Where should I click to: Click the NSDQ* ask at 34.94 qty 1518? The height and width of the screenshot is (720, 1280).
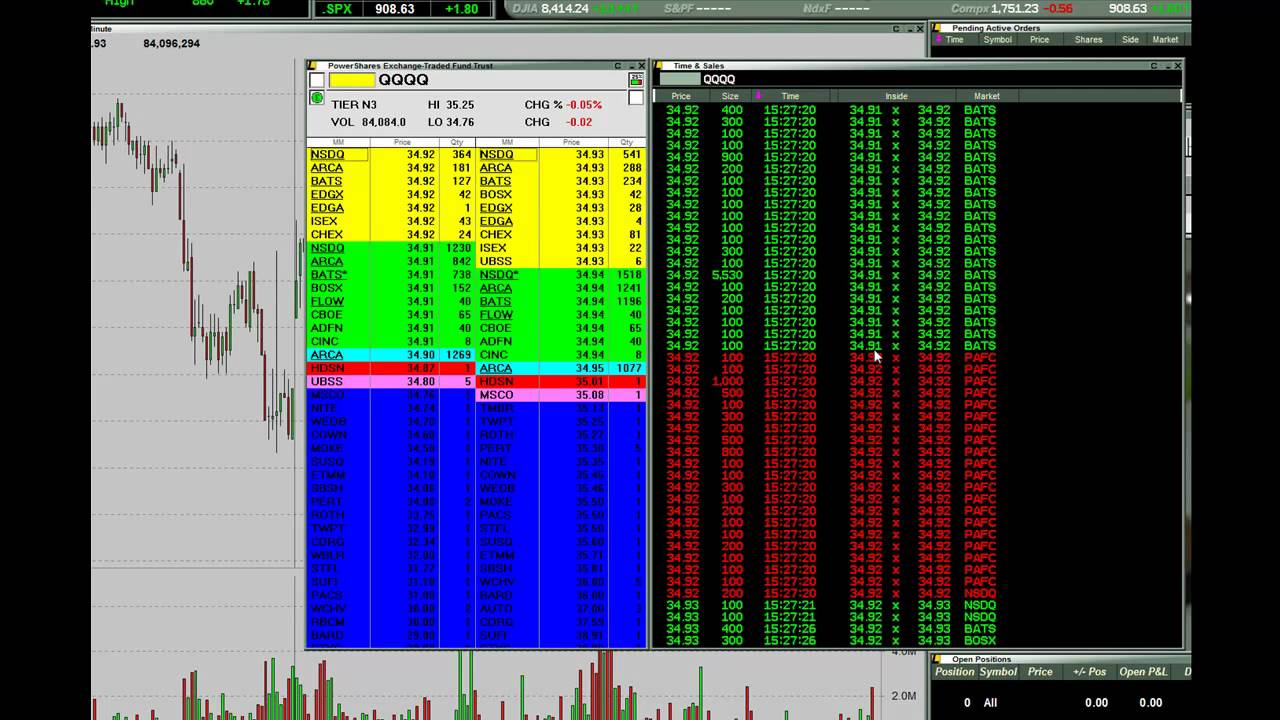point(561,275)
